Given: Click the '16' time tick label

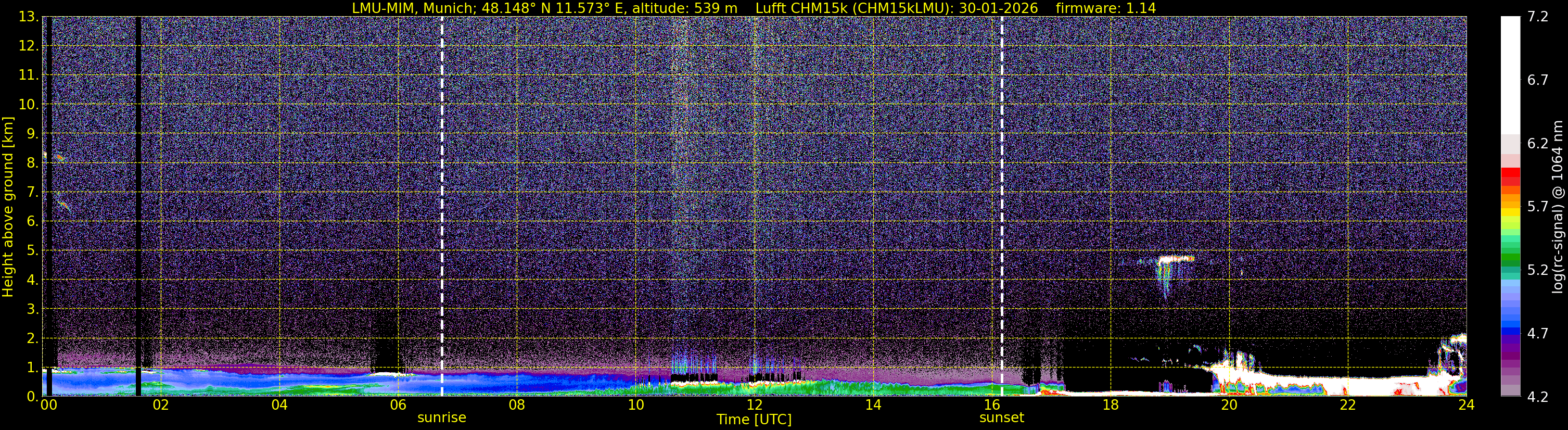Looking at the screenshot, I should (x=991, y=405).
